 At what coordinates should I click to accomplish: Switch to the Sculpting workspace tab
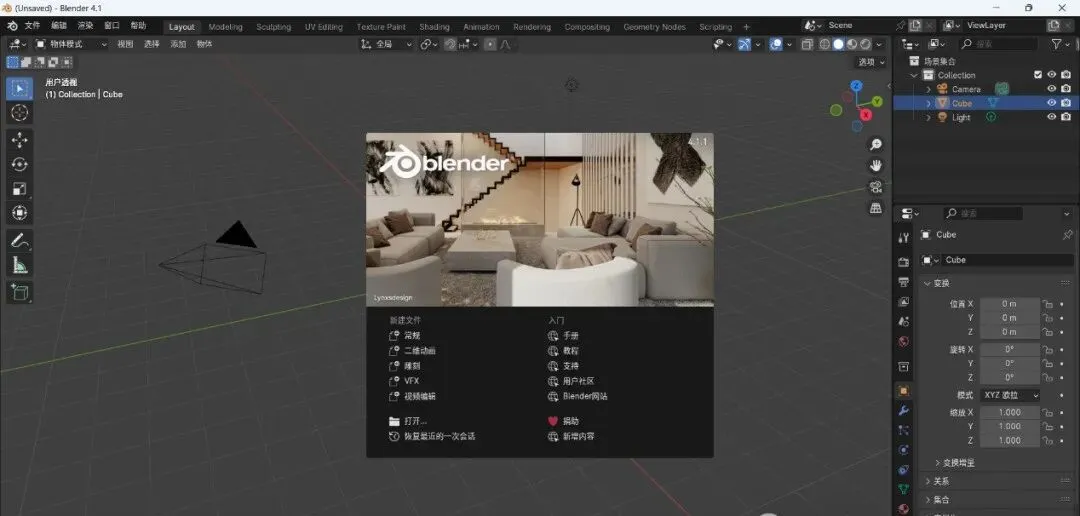(x=273, y=27)
